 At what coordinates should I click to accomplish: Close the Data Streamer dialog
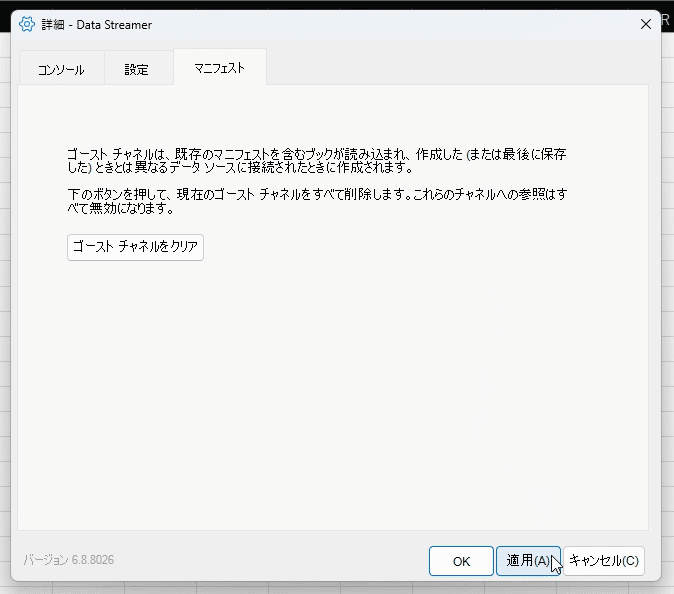(646, 24)
